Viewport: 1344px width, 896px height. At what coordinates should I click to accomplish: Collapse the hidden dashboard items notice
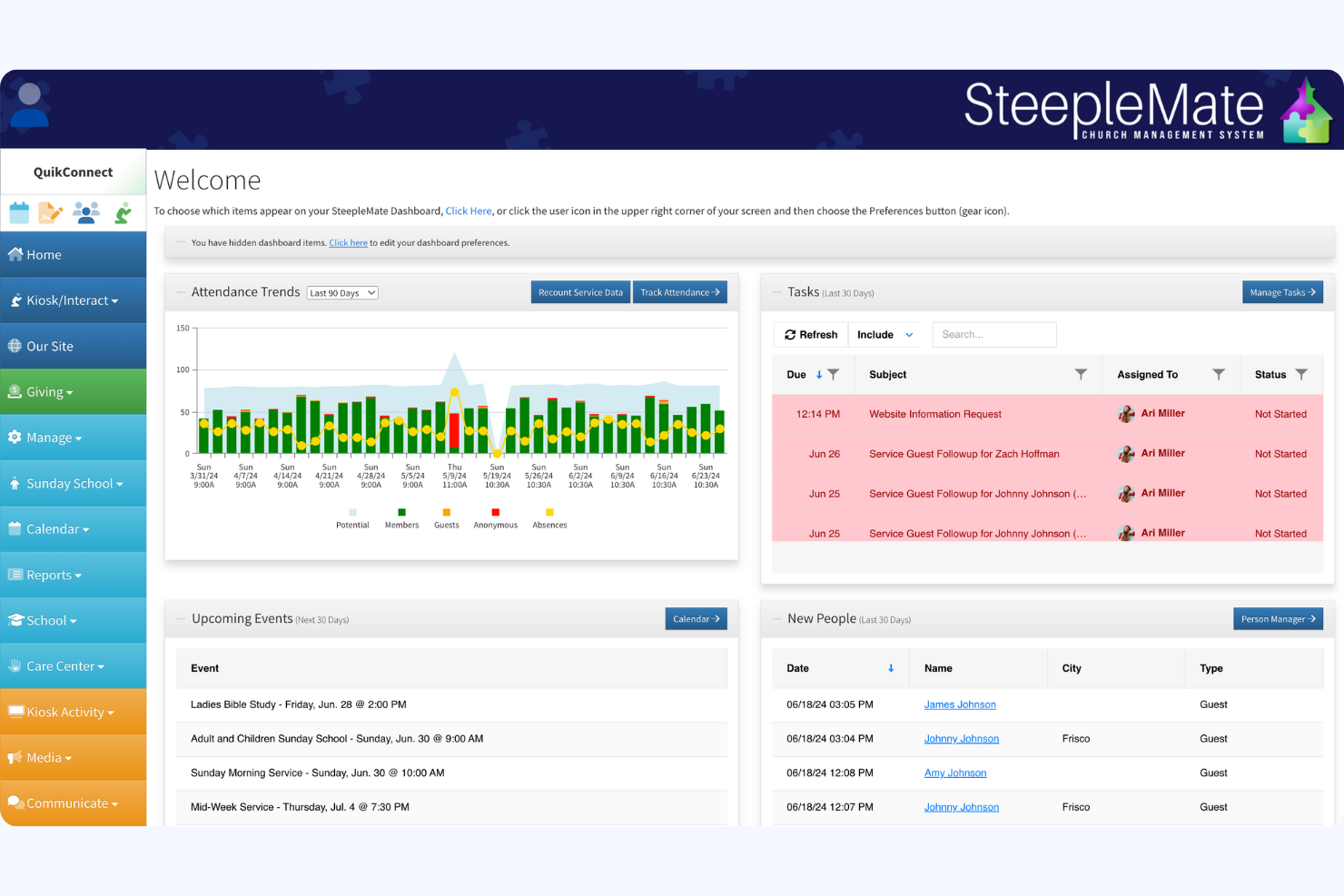[179, 242]
